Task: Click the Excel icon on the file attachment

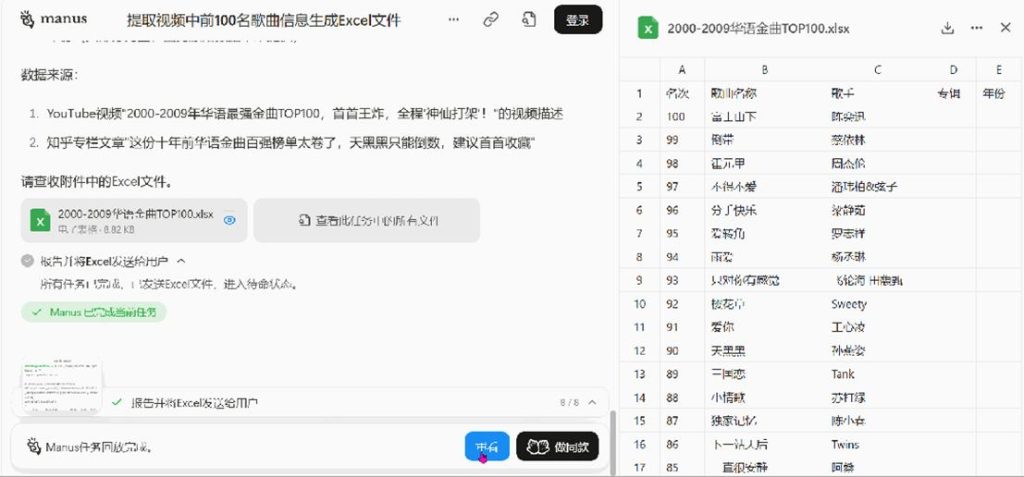Action: point(39,220)
